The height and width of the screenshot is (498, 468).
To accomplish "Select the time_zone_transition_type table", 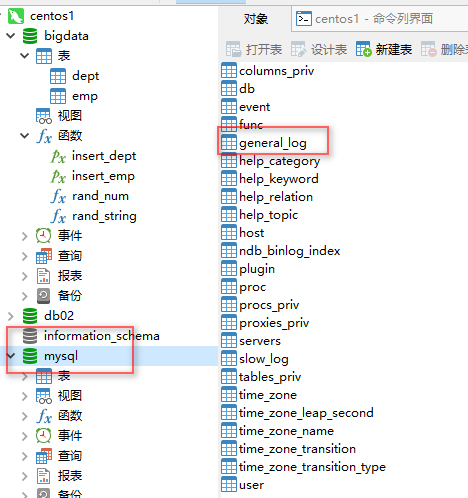I will coord(304,467).
